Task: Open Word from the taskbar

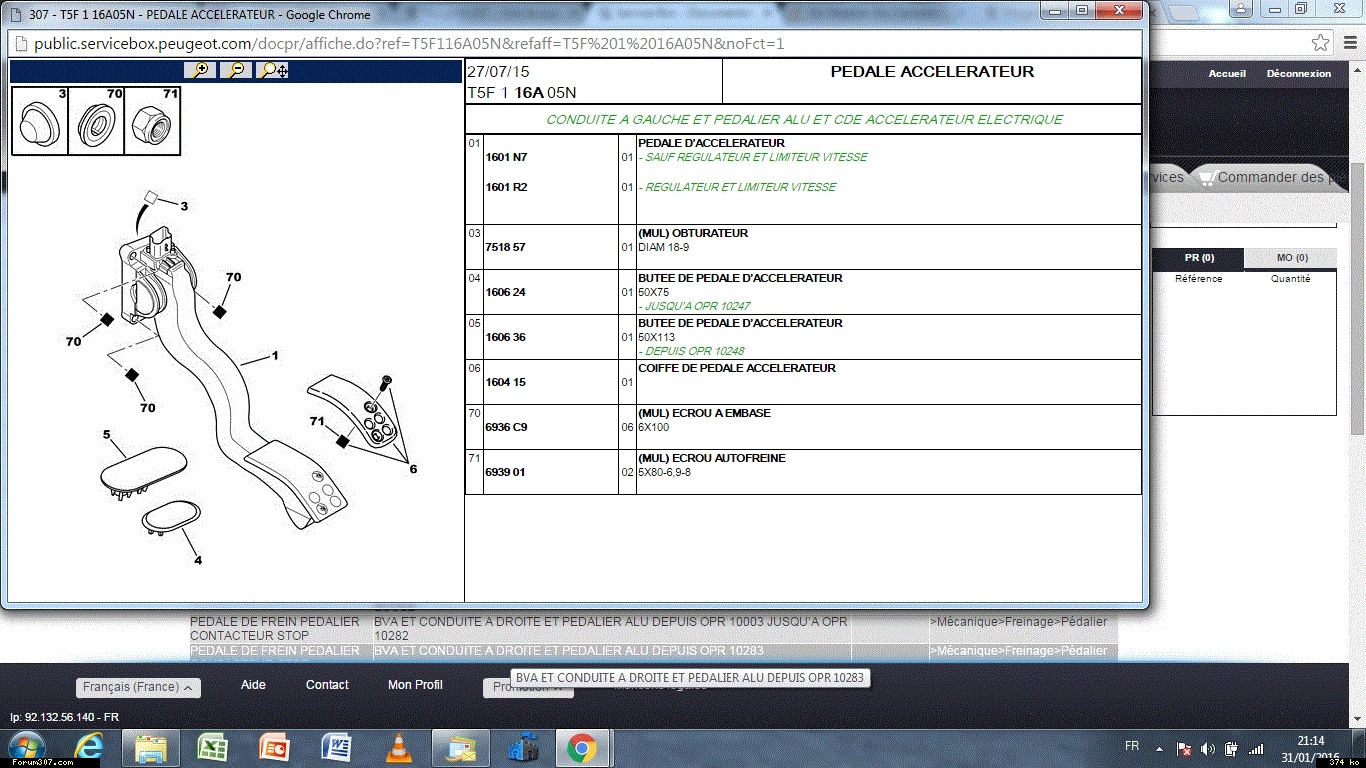Action: pos(337,747)
